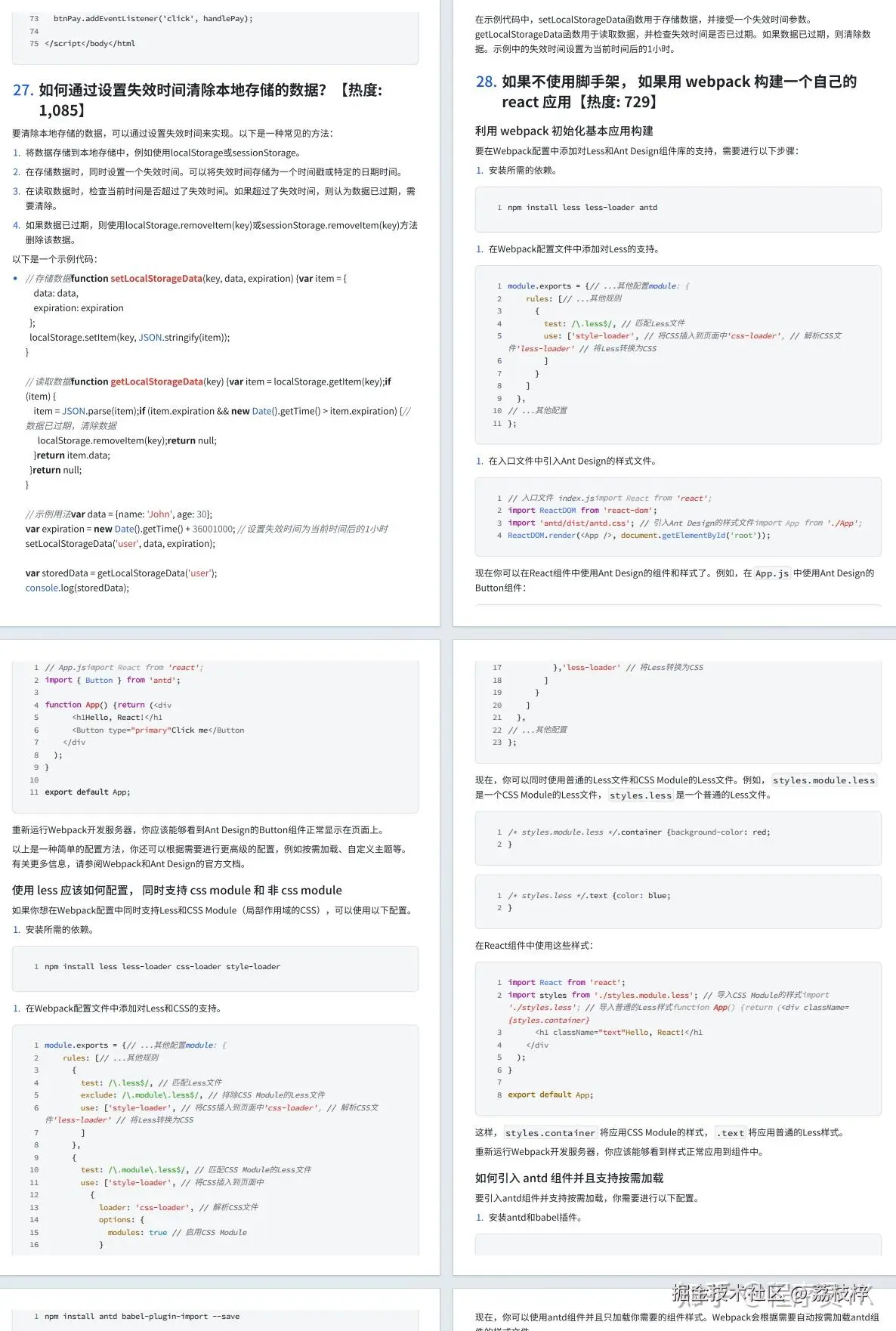Click code "npm install less less-loader css-loader style-loader"

click(x=162, y=966)
